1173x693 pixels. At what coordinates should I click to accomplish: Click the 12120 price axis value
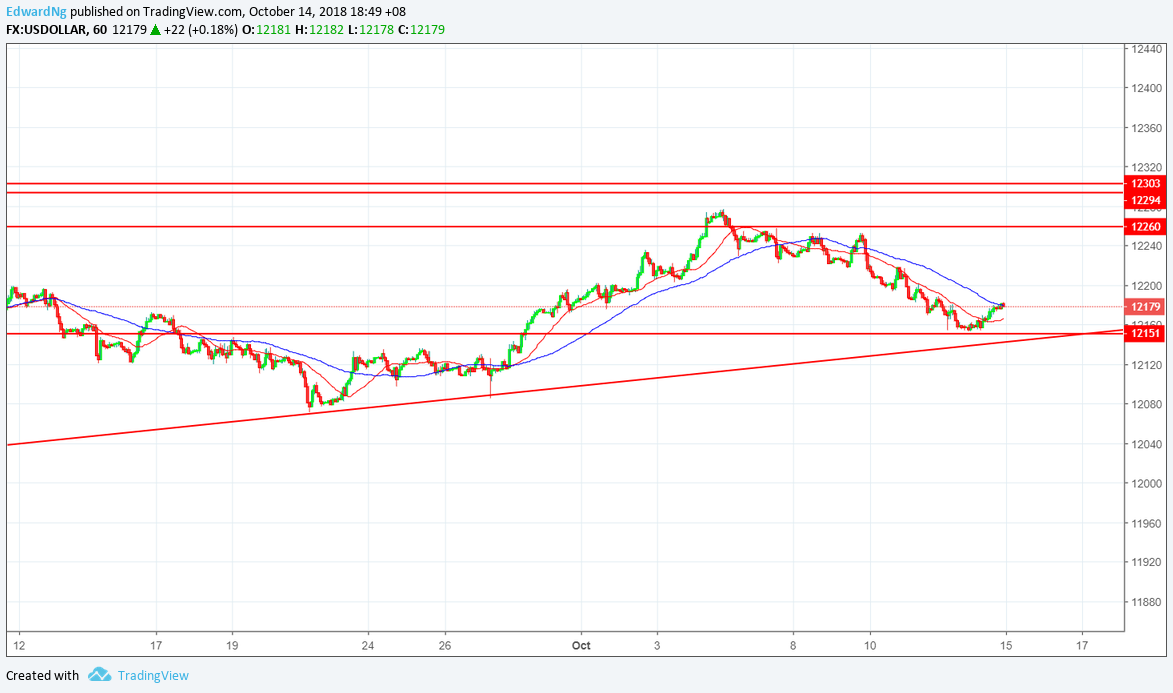tap(1145, 365)
